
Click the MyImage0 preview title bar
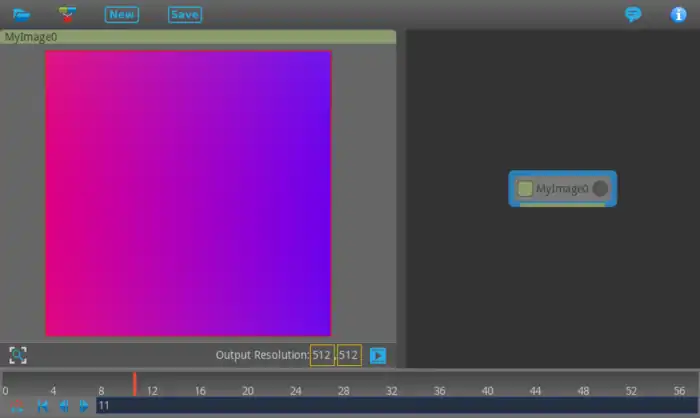[198, 36]
